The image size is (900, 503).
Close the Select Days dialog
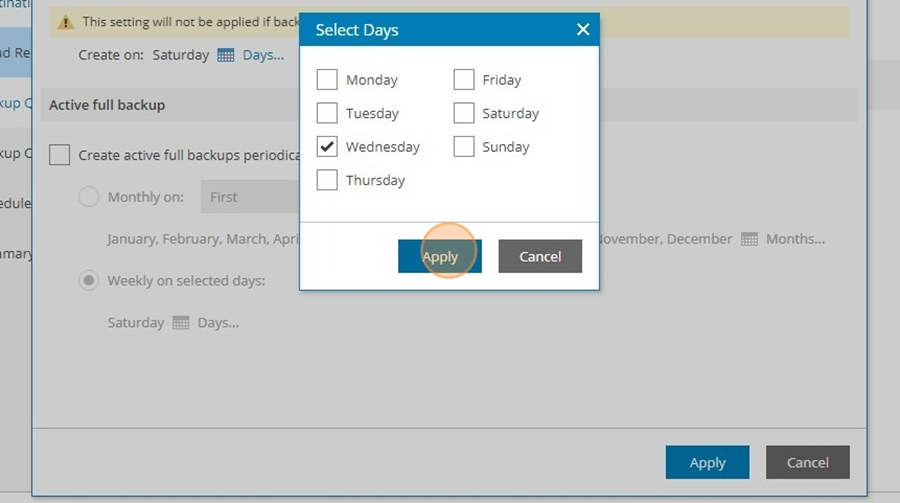point(583,29)
